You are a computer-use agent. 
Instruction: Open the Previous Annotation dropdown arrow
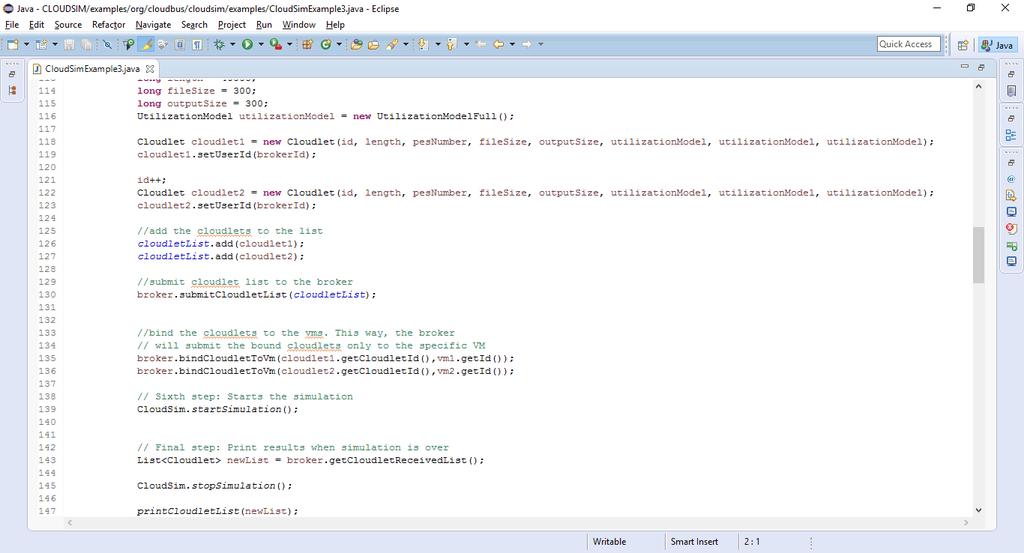pyautogui.click(x=466, y=44)
